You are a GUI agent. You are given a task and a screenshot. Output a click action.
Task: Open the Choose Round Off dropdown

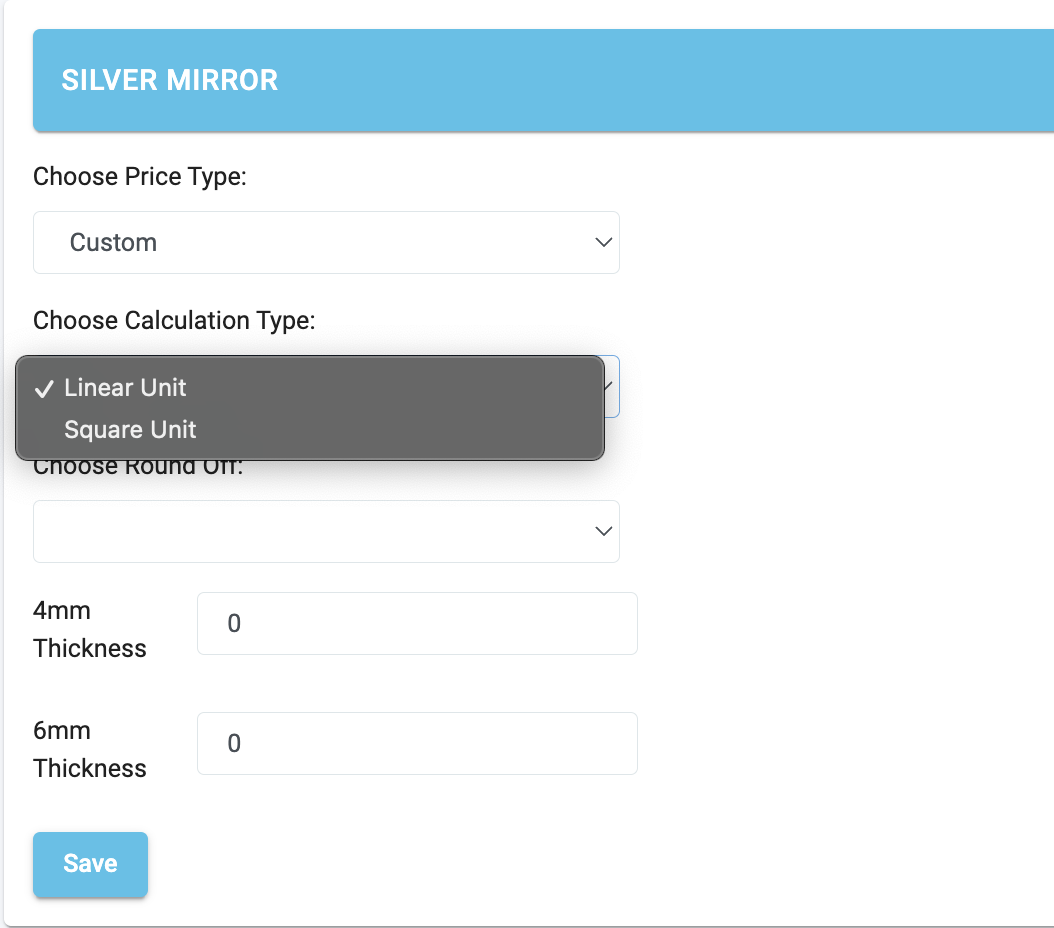[x=326, y=532]
